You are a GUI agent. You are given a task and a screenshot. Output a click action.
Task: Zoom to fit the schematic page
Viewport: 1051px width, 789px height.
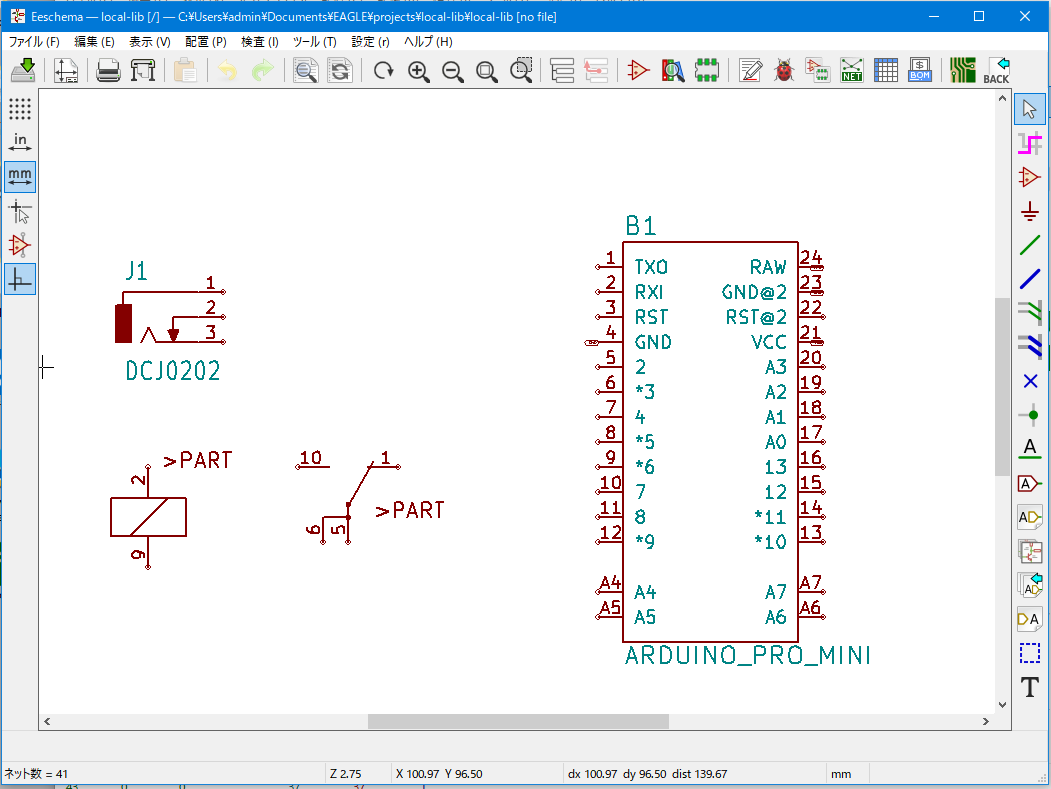[x=487, y=70]
